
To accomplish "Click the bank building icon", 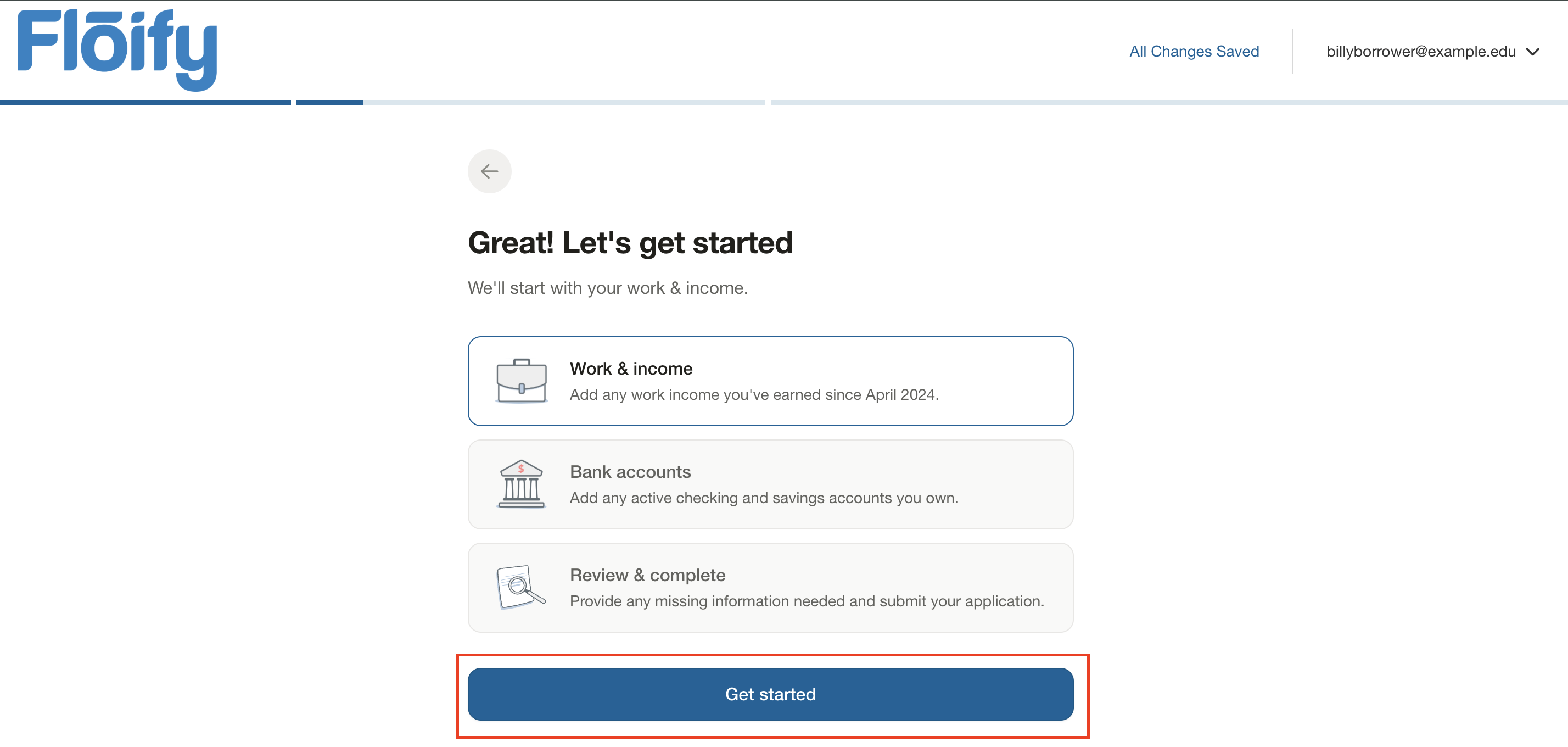I will tap(521, 484).
